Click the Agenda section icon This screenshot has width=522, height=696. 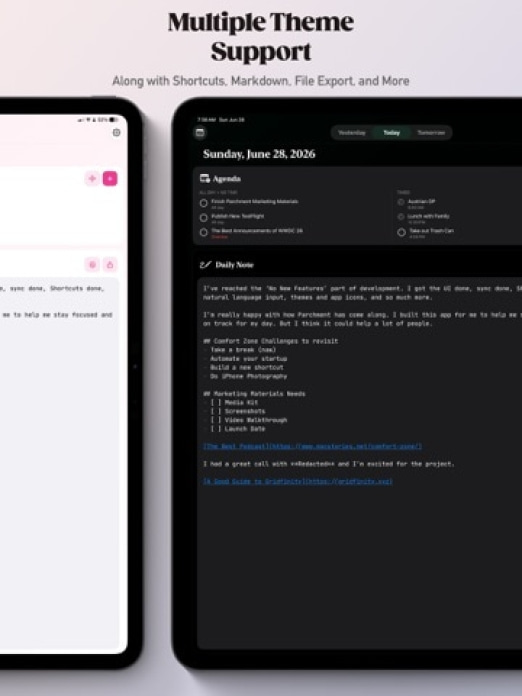click(205, 178)
